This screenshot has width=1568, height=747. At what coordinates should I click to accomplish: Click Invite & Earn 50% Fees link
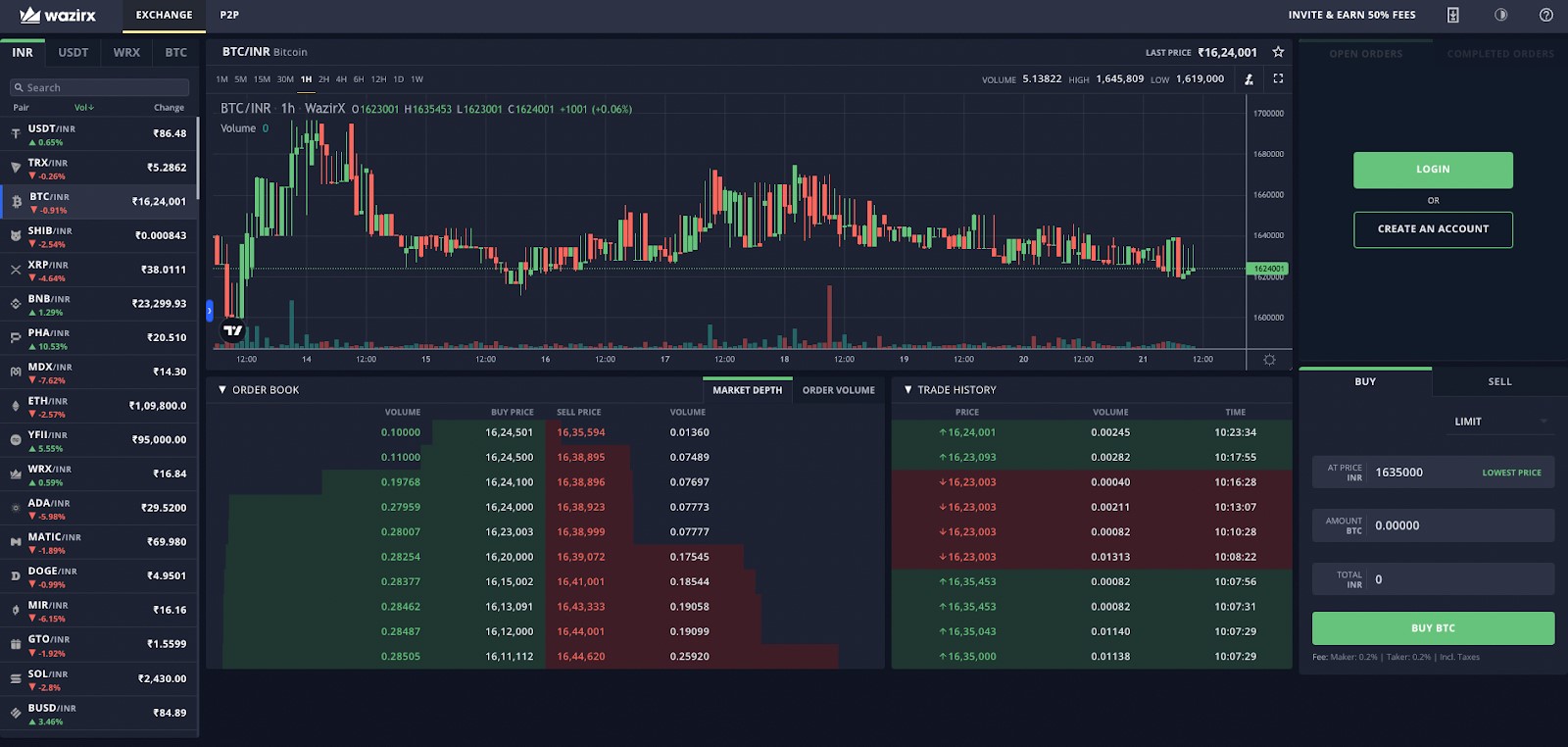1352,15
